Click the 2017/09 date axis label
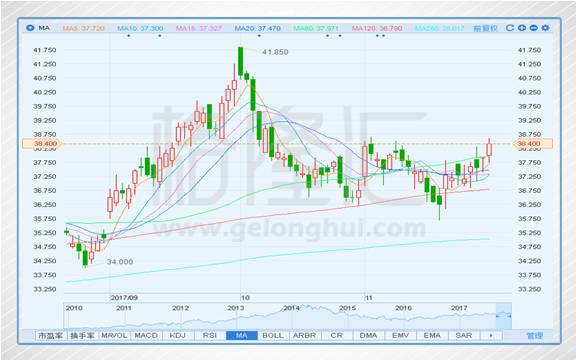The width and height of the screenshot is (576, 360). click(124, 298)
